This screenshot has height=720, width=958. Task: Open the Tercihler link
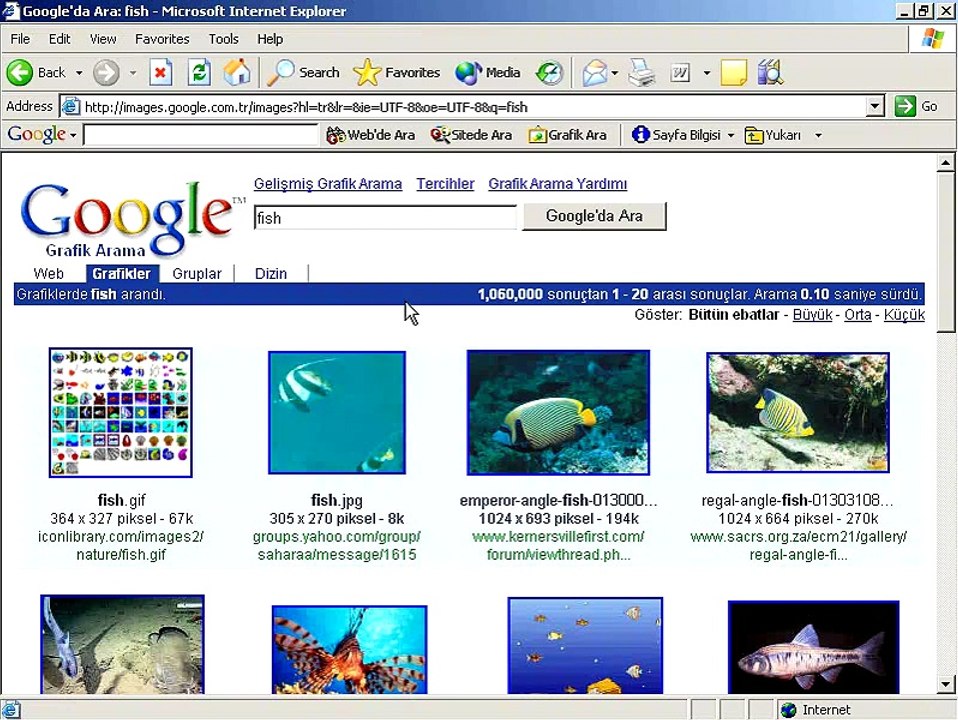(x=445, y=184)
